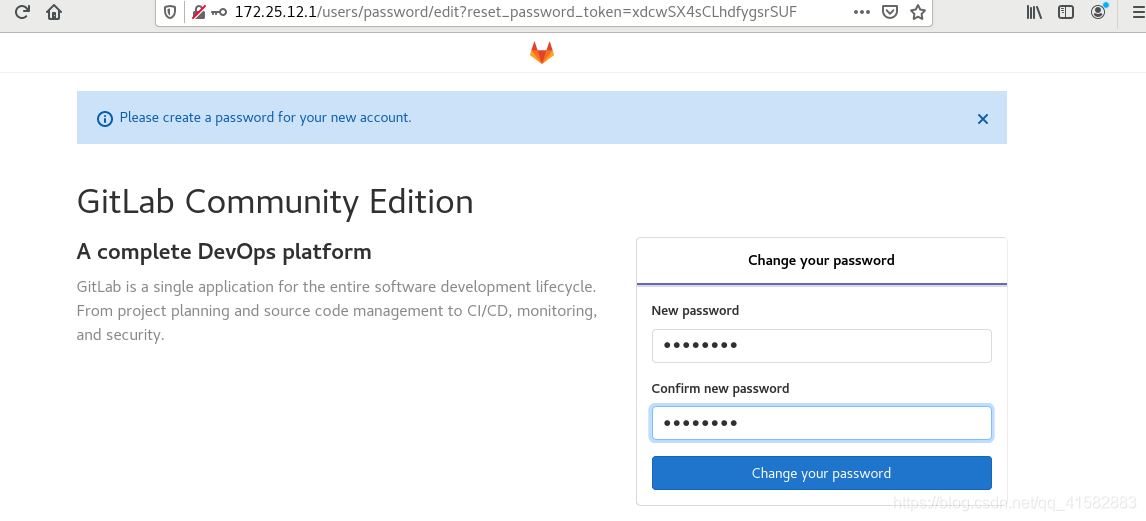Submit the Change your password button
The width and height of the screenshot is (1146, 521).
click(821, 473)
